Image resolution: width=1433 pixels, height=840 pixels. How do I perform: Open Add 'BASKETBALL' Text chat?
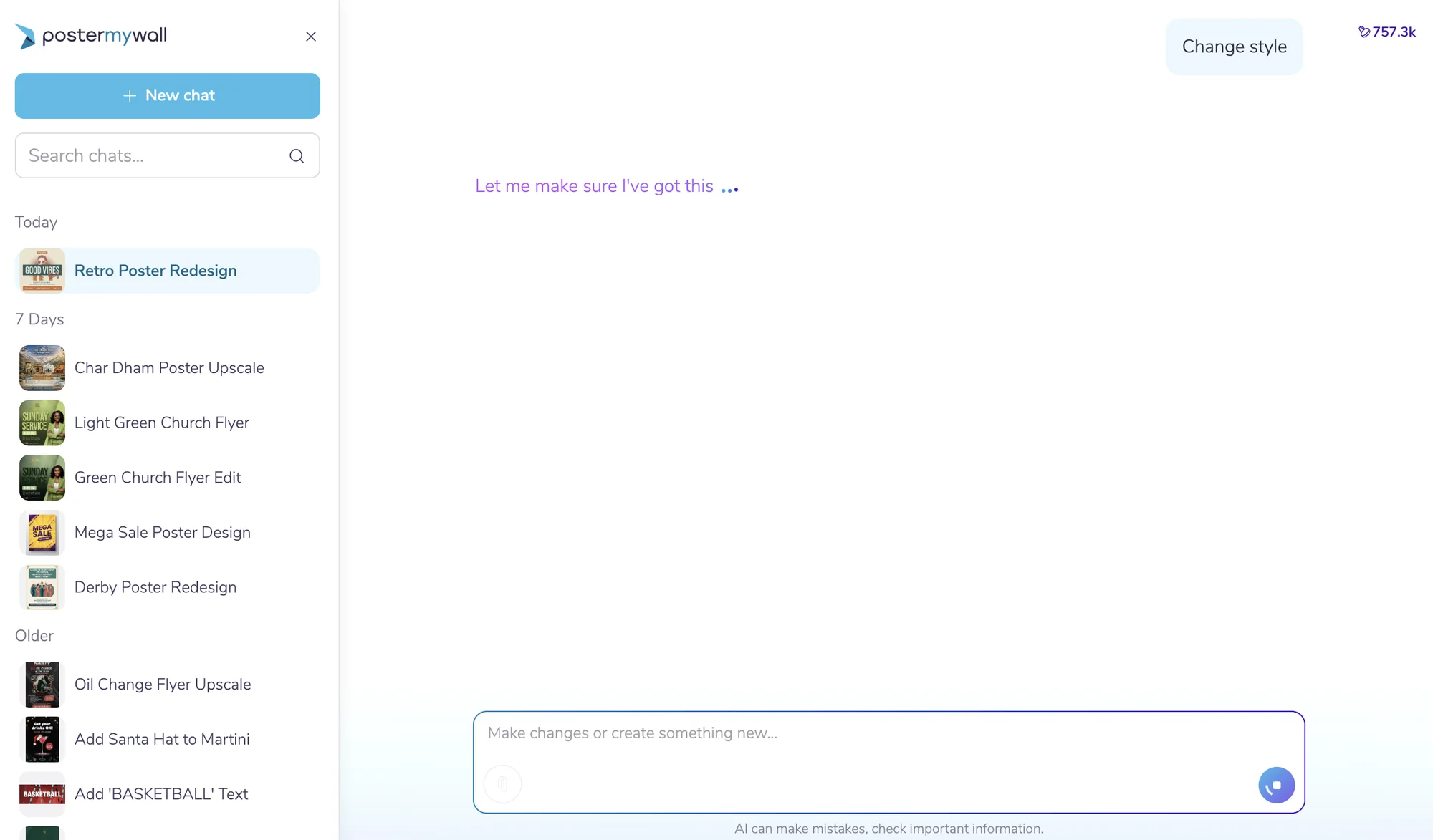tap(168, 794)
